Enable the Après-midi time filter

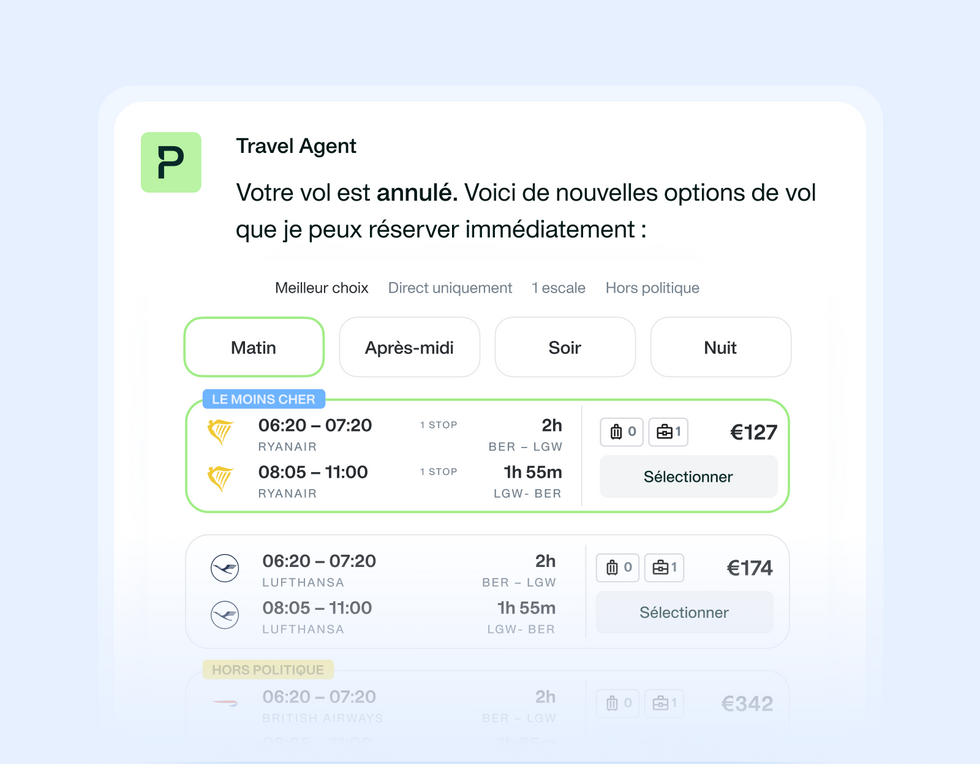tap(409, 347)
